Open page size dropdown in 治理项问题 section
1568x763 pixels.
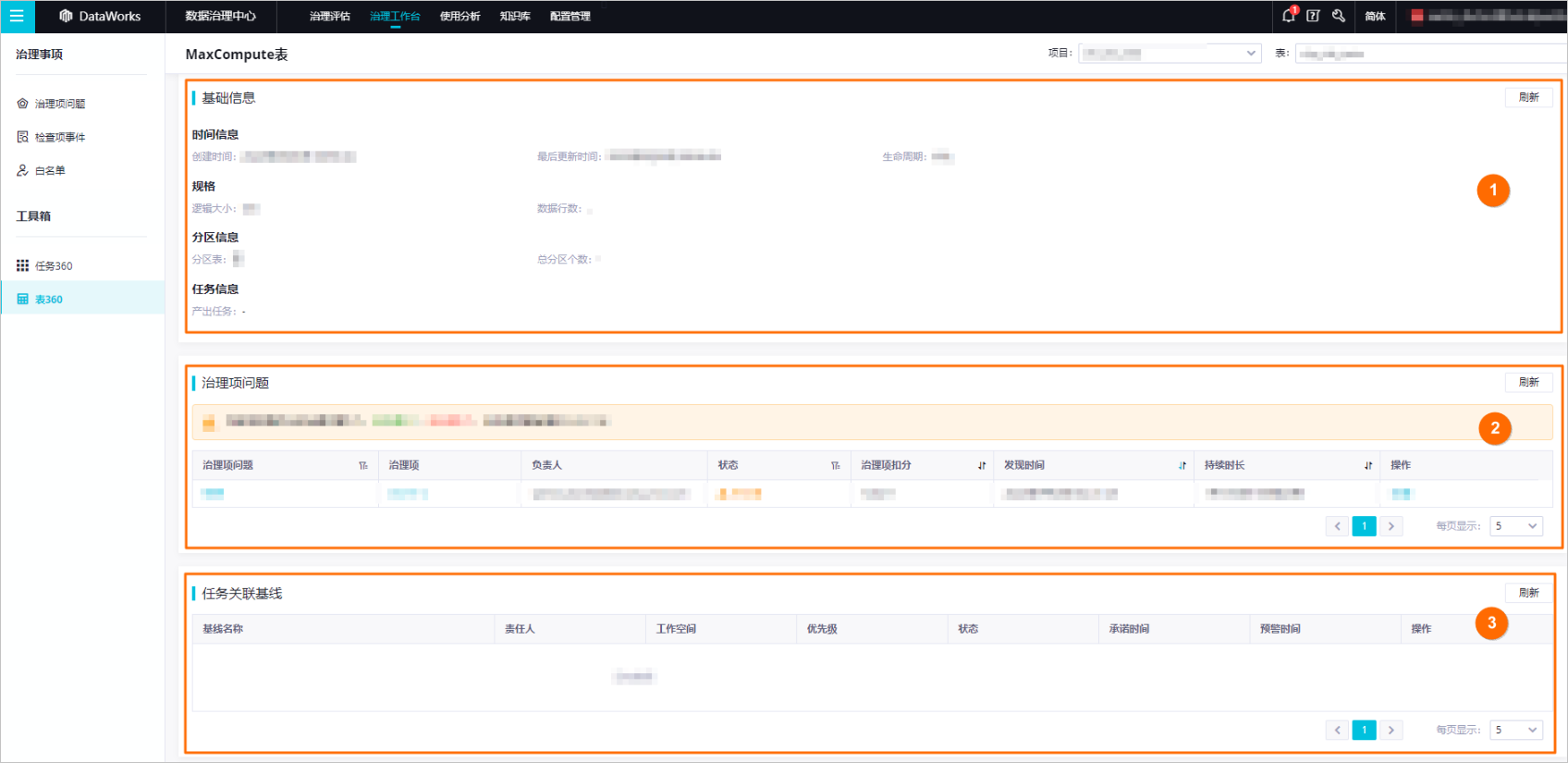tap(1516, 526)
